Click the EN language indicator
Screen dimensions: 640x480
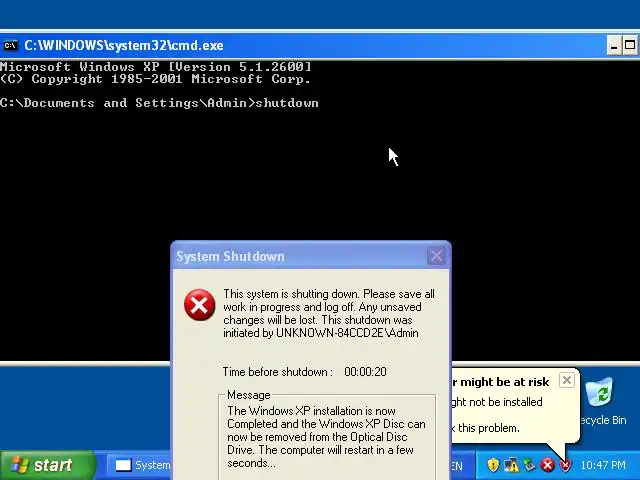click(457, 466)
